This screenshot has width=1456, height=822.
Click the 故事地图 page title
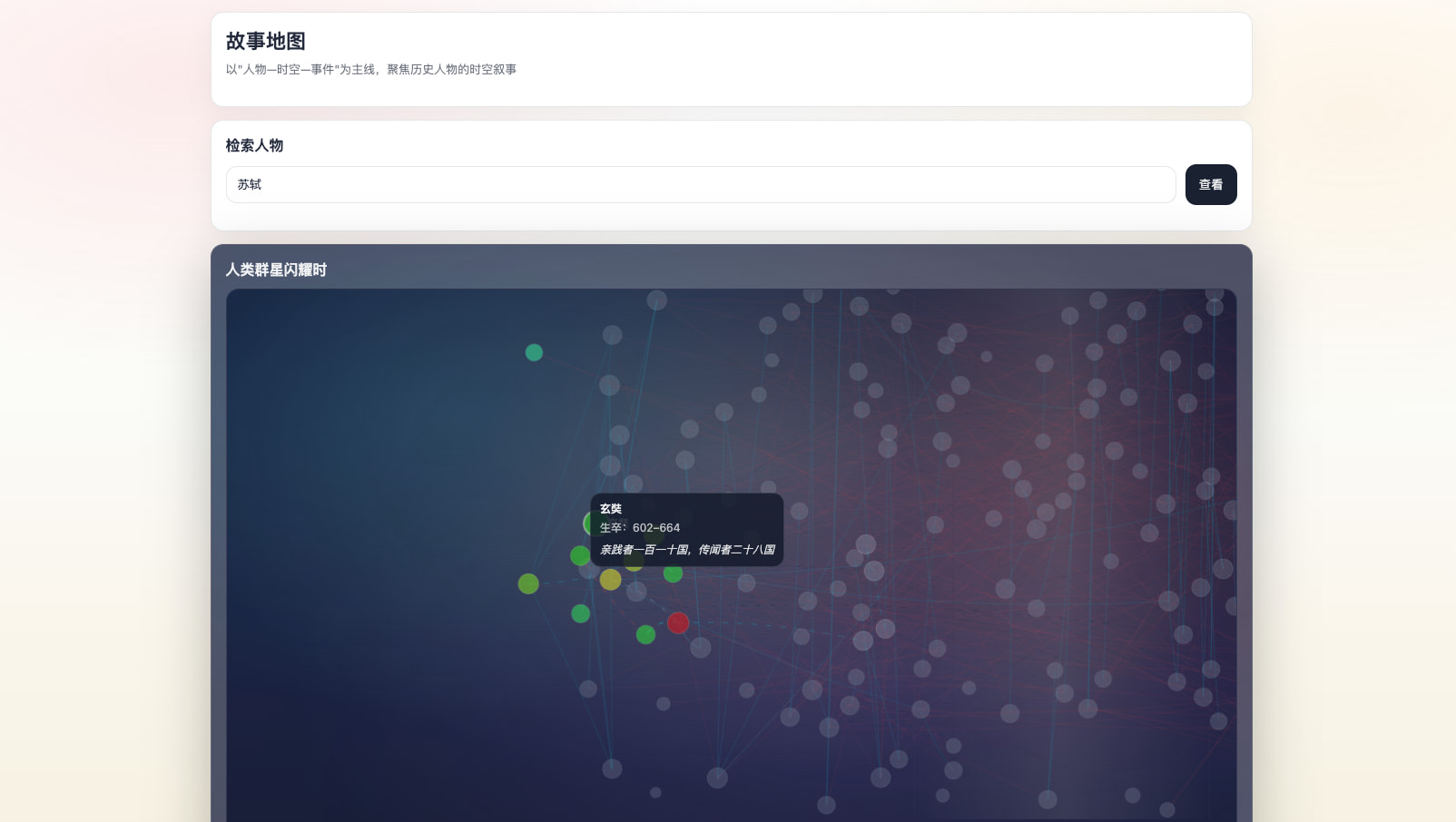[x=266, y=41]
